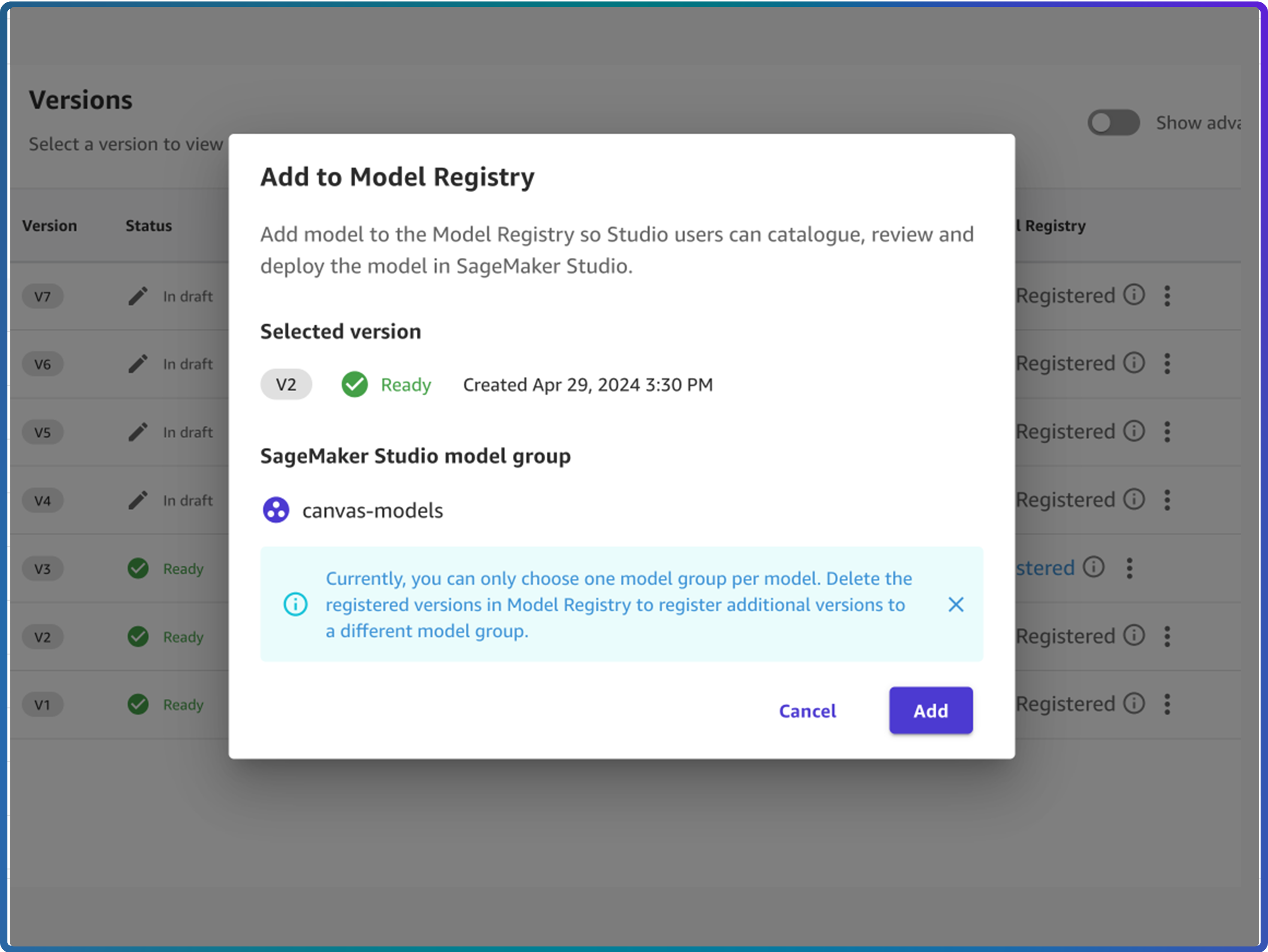
Task: Click the Registered text in V1 row
Action: [1065, 704]
